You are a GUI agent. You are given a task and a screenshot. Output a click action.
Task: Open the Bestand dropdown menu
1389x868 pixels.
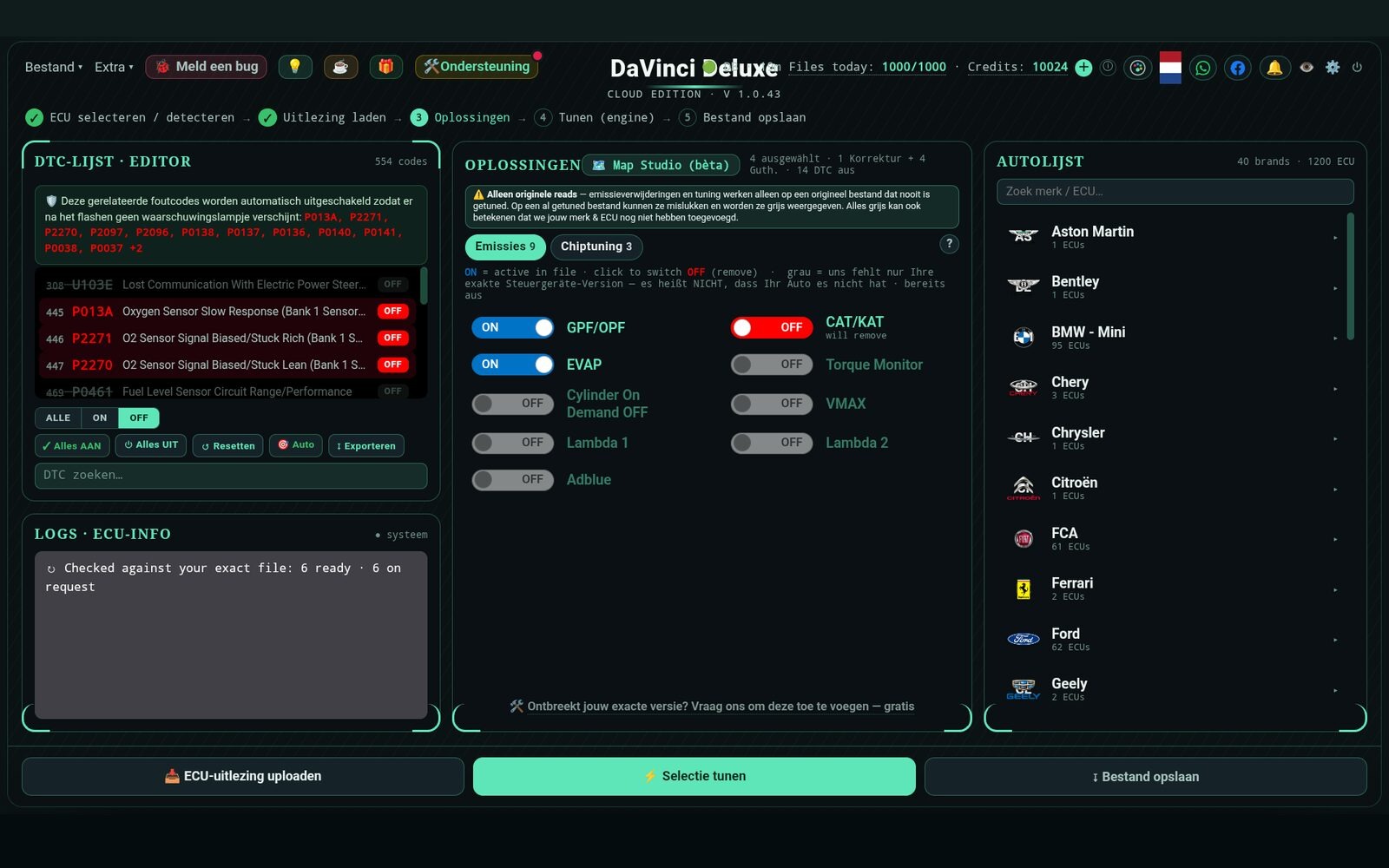pyautogui.click(x=54, y=67)
